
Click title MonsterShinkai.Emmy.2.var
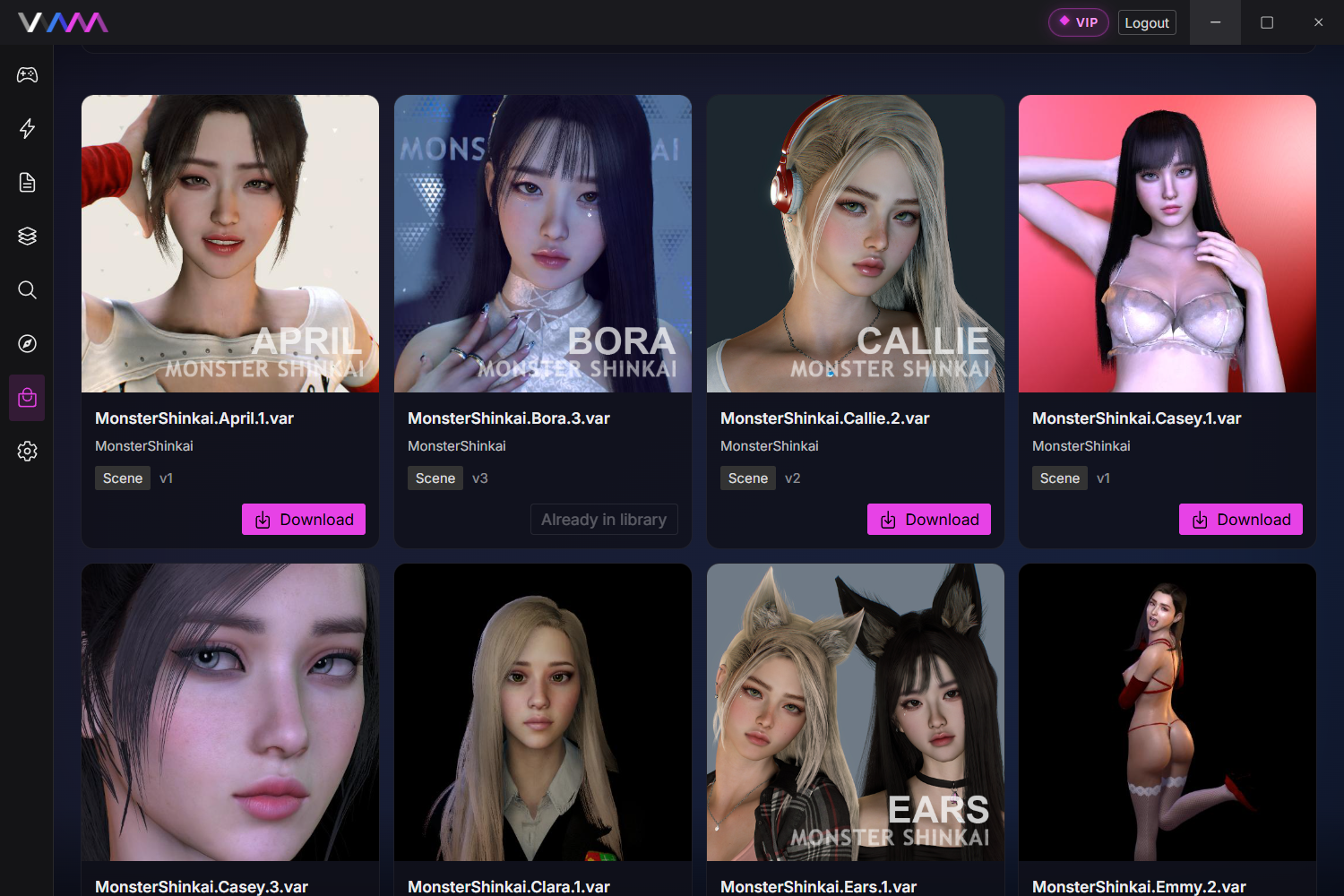tap(1140, 887)
